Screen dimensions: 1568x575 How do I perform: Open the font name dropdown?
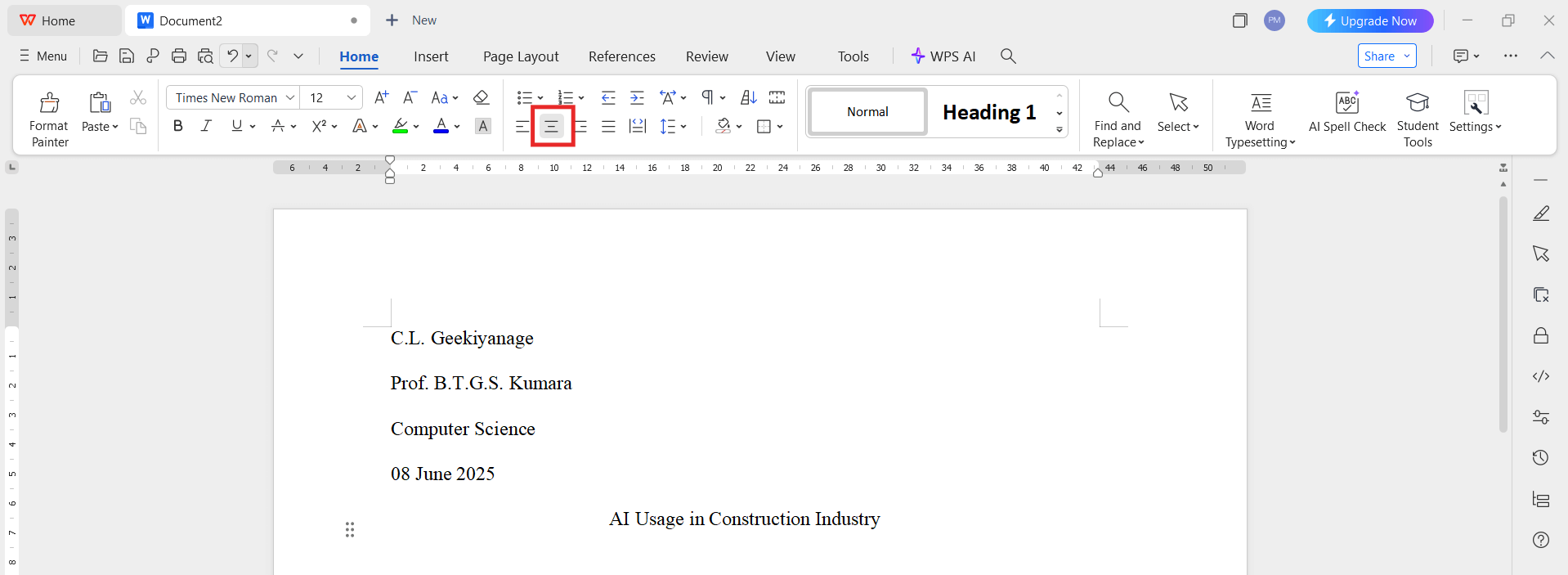tap(290, 97)
